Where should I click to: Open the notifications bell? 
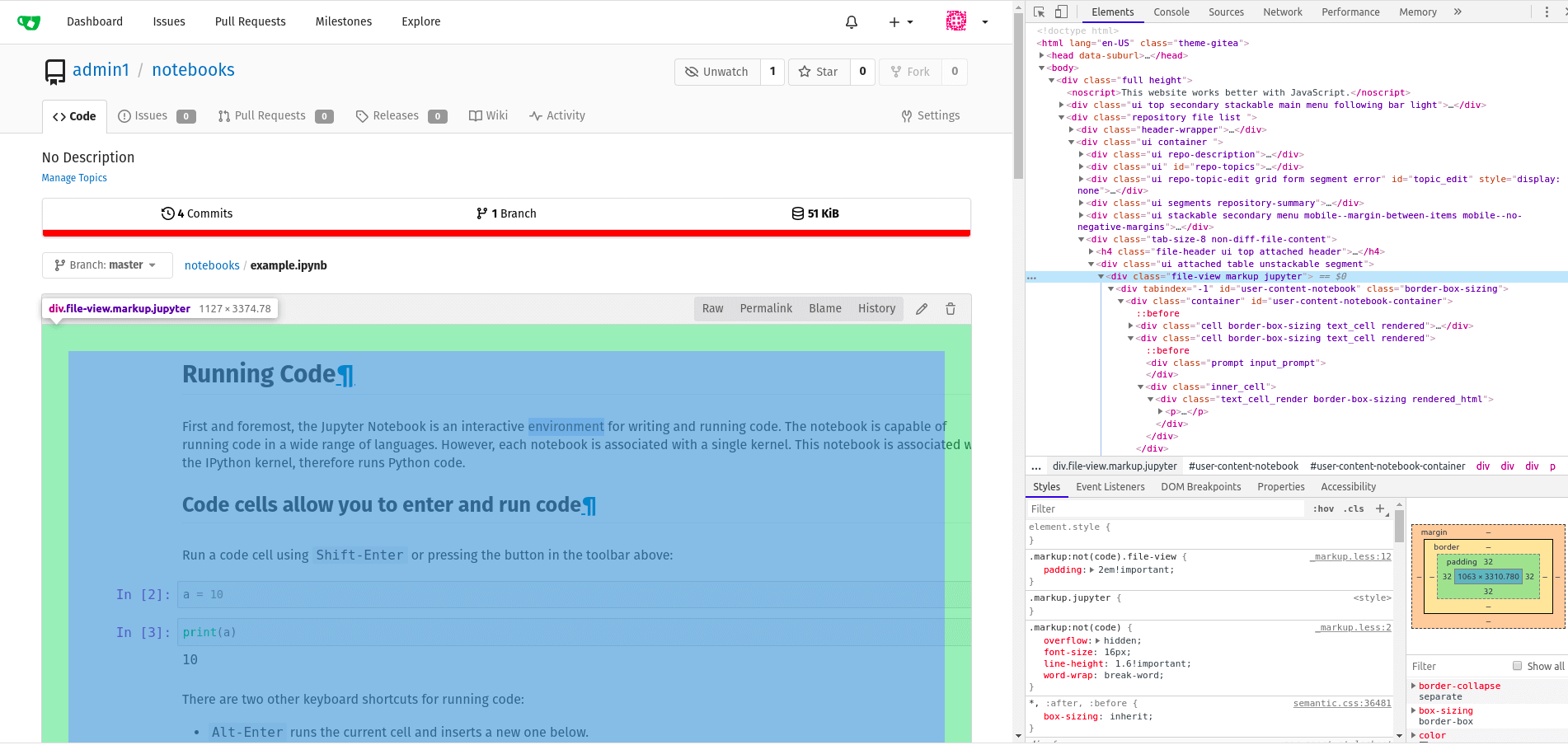coord(852,22)
